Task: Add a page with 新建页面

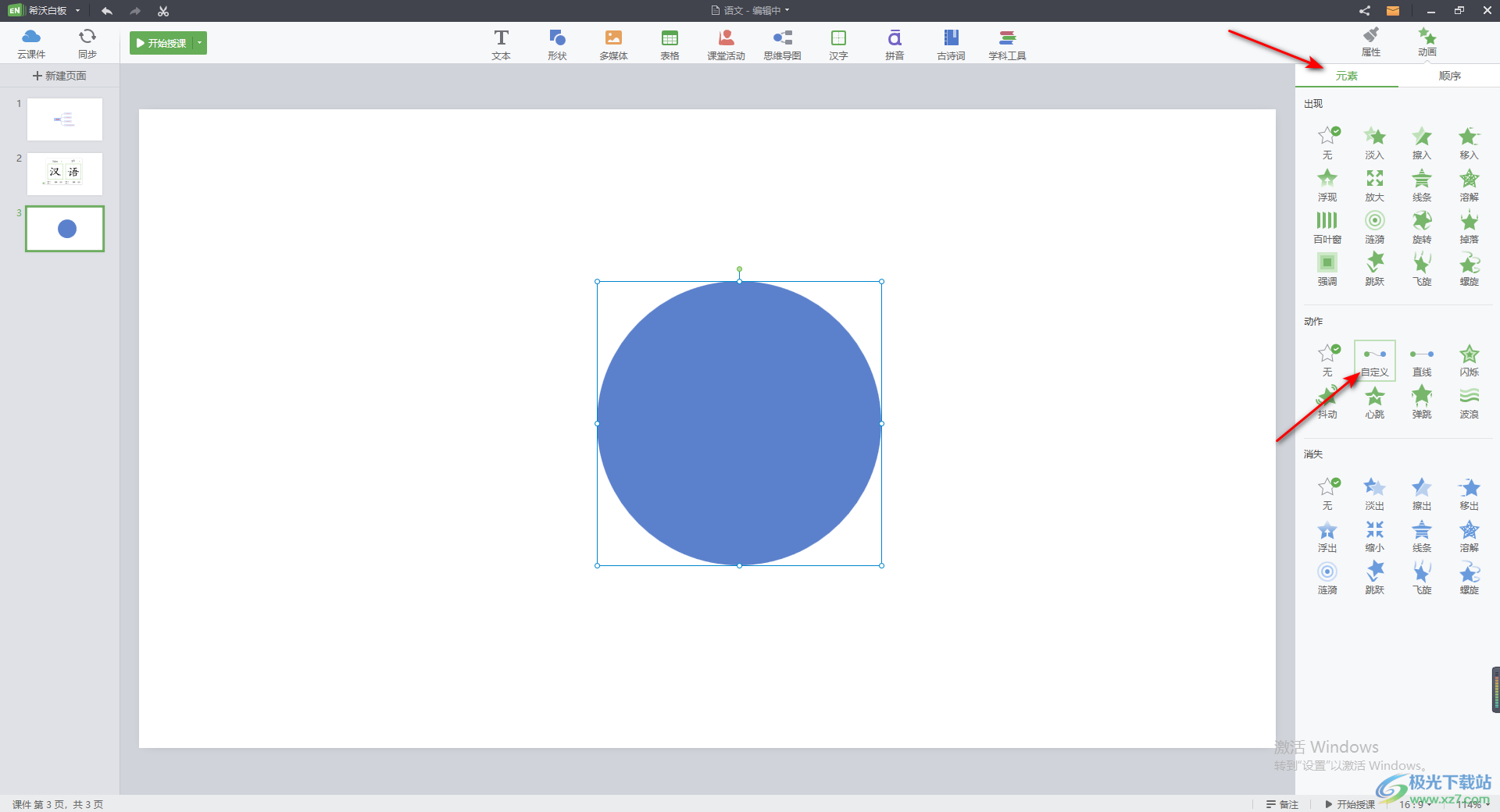Action: 59,76
